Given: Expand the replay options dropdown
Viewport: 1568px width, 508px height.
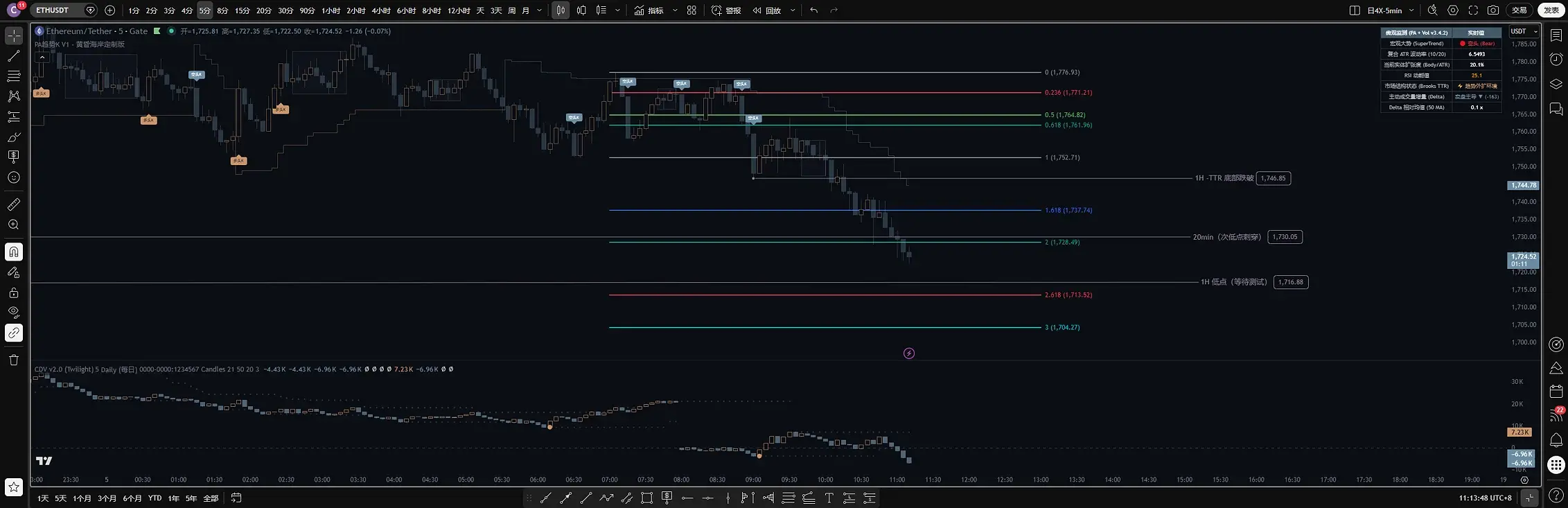Looking at the screenshot, I should click(x=793, y=10).
